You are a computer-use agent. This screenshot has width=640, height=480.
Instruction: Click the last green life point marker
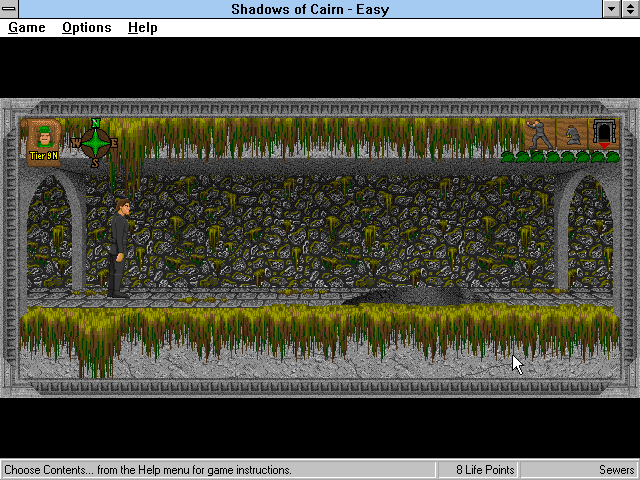tap(613, 157)
